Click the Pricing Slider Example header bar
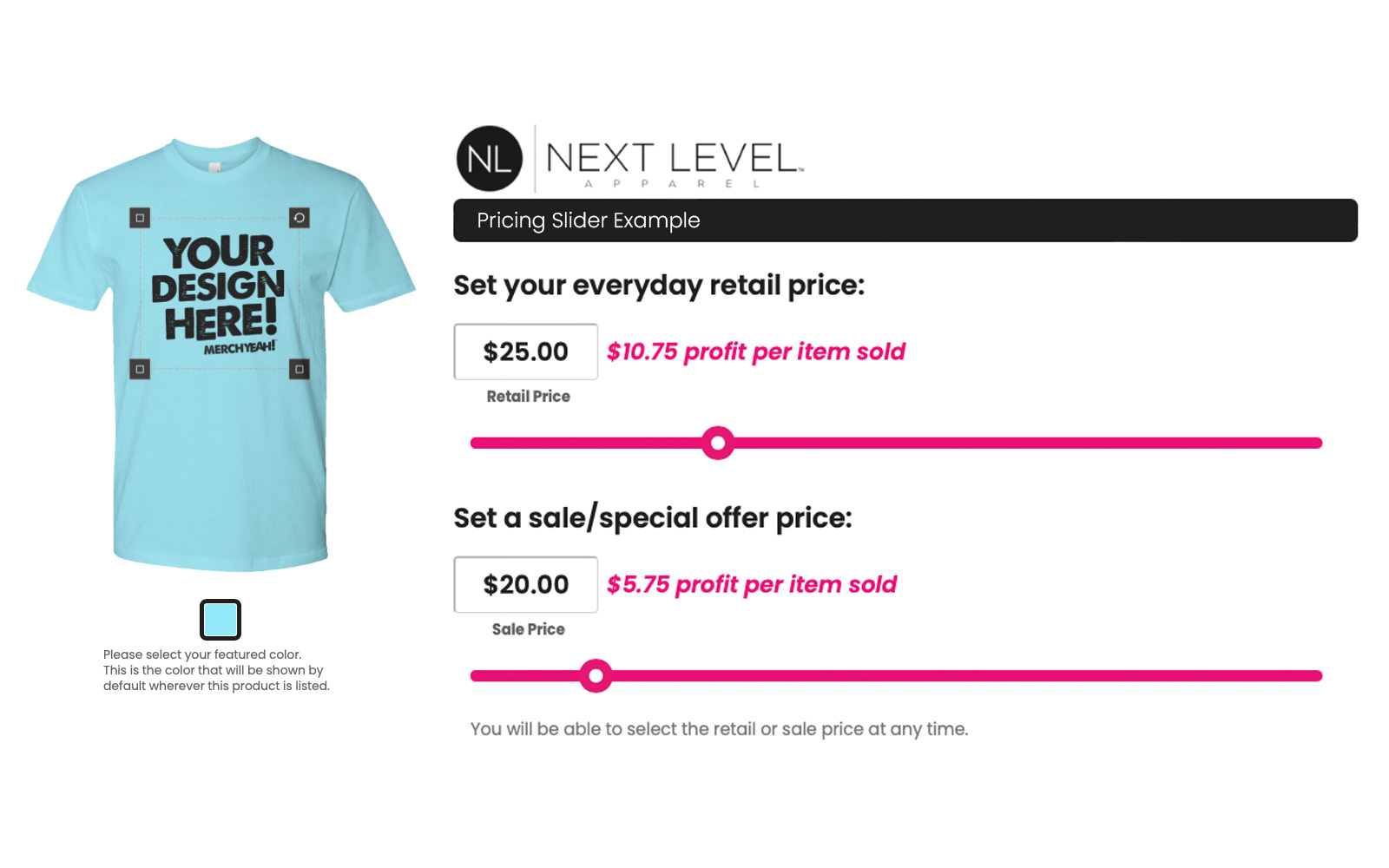This screenshot has width=1389, height=868. click(905, 220)
